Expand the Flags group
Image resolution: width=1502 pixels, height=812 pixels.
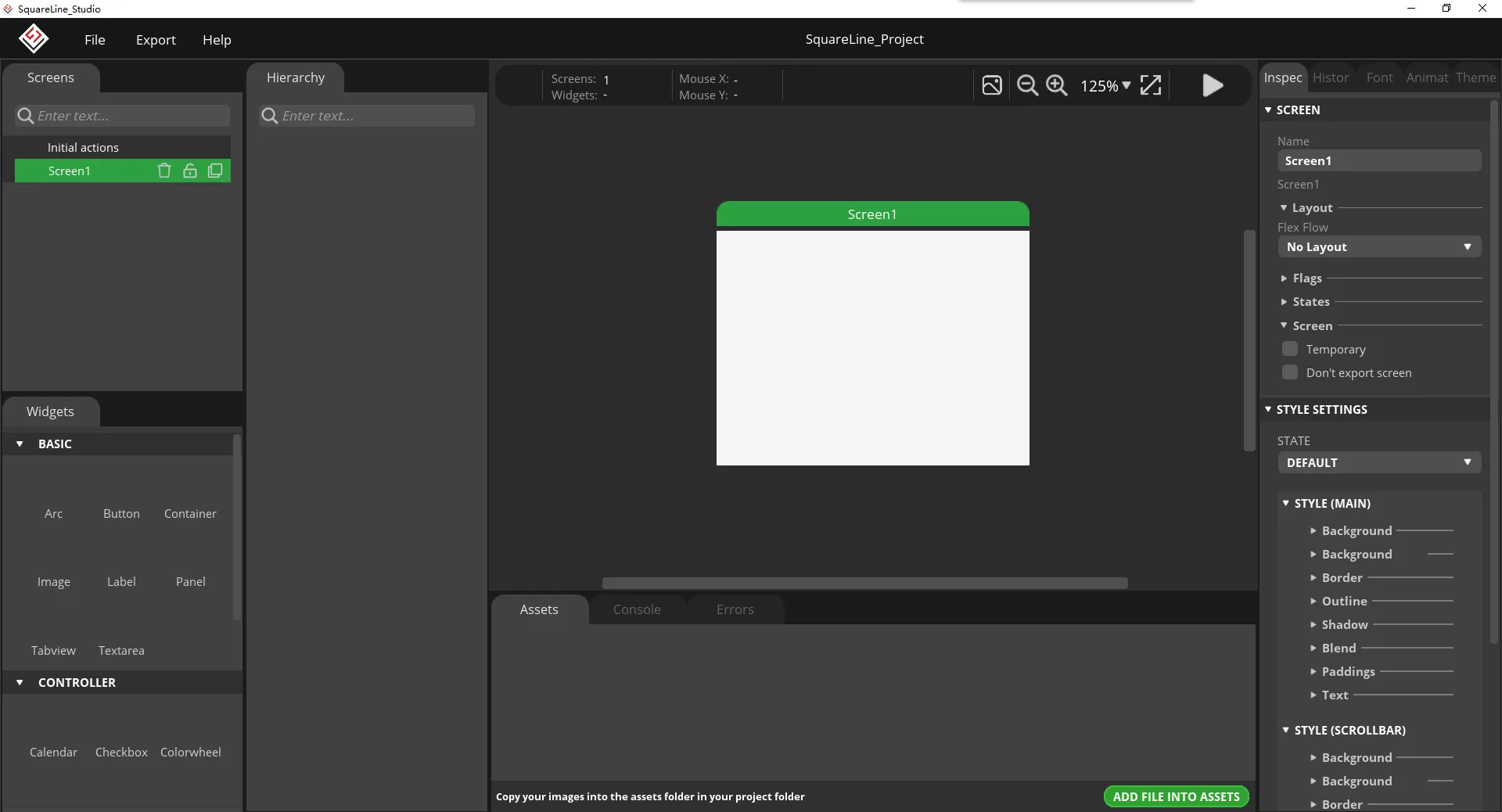1284,278
